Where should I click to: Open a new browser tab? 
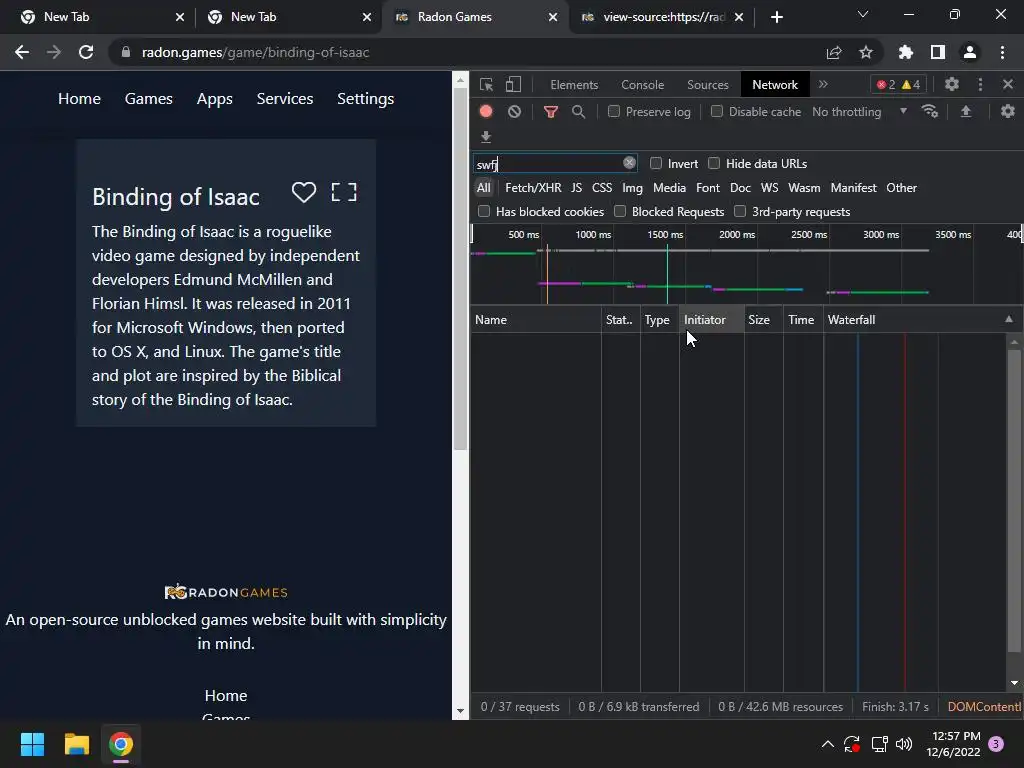click(x=776, y=17)
